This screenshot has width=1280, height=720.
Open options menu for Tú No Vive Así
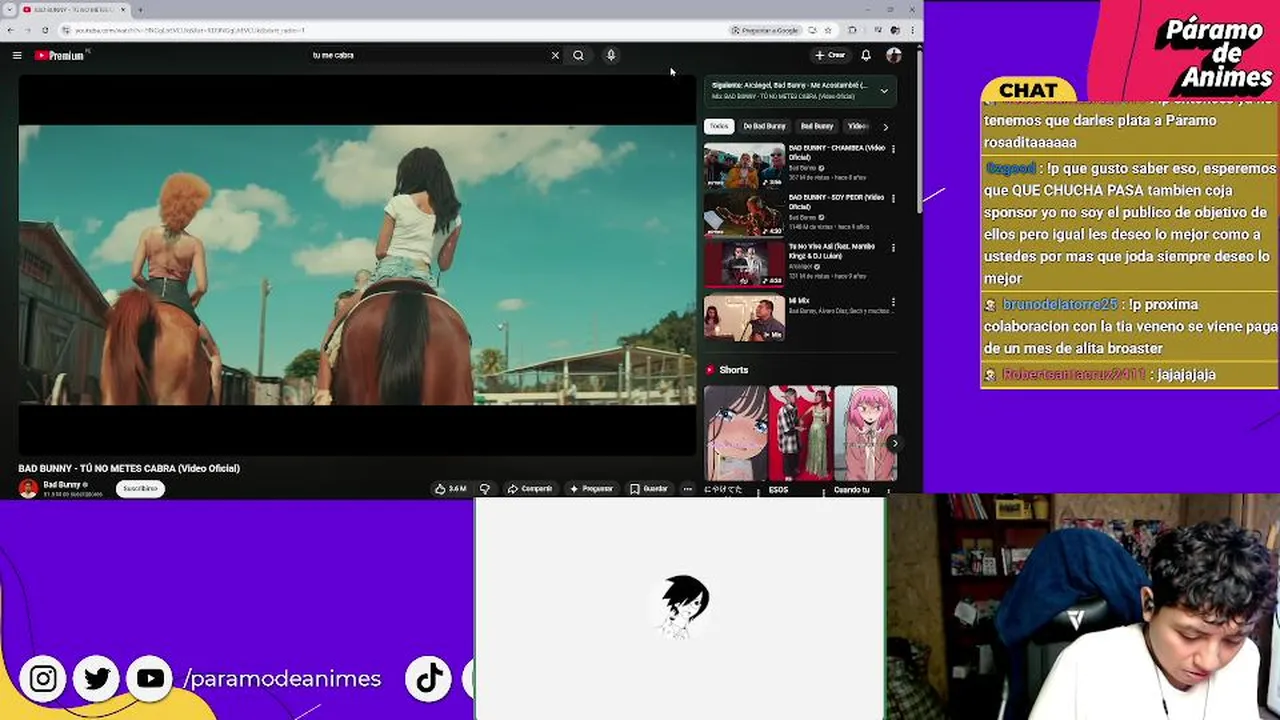893,247
